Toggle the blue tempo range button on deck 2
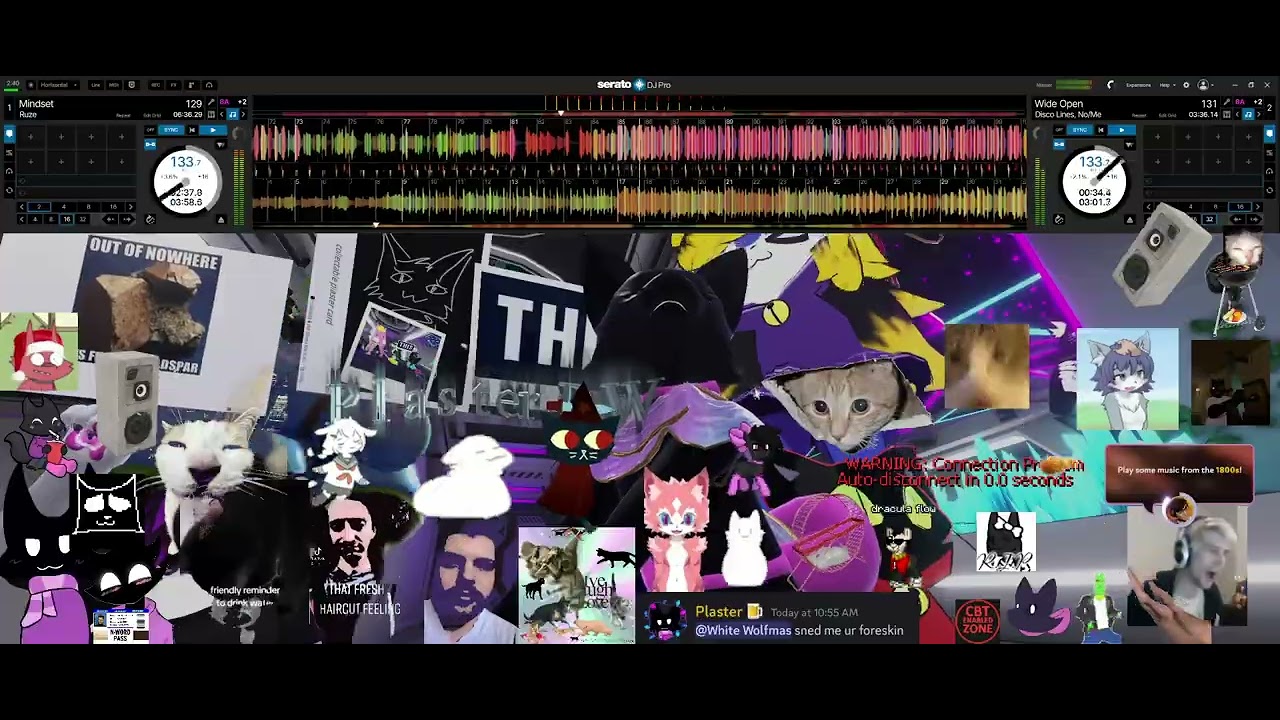Viewport: 1280px width, 720px height. point(1059,145)
